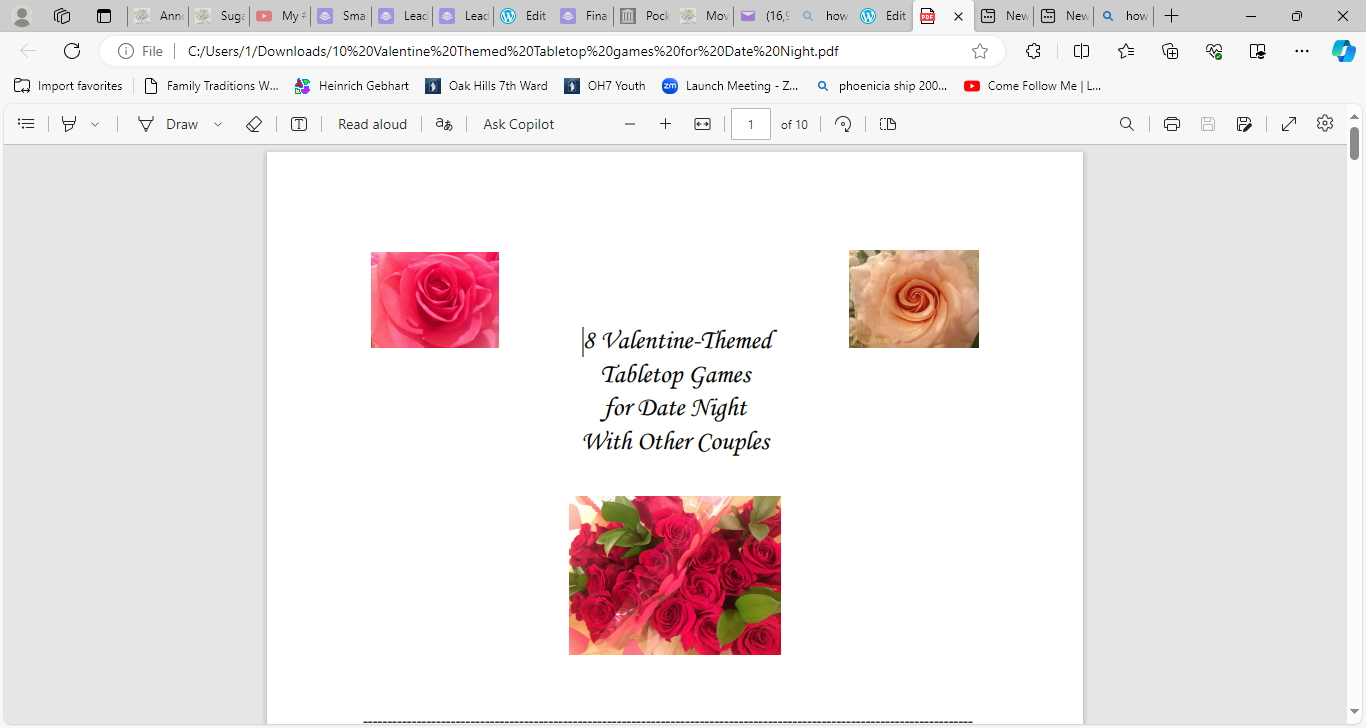Switch to the Pock tab
The image size is (1366, 728).
[x=644, y=16]
